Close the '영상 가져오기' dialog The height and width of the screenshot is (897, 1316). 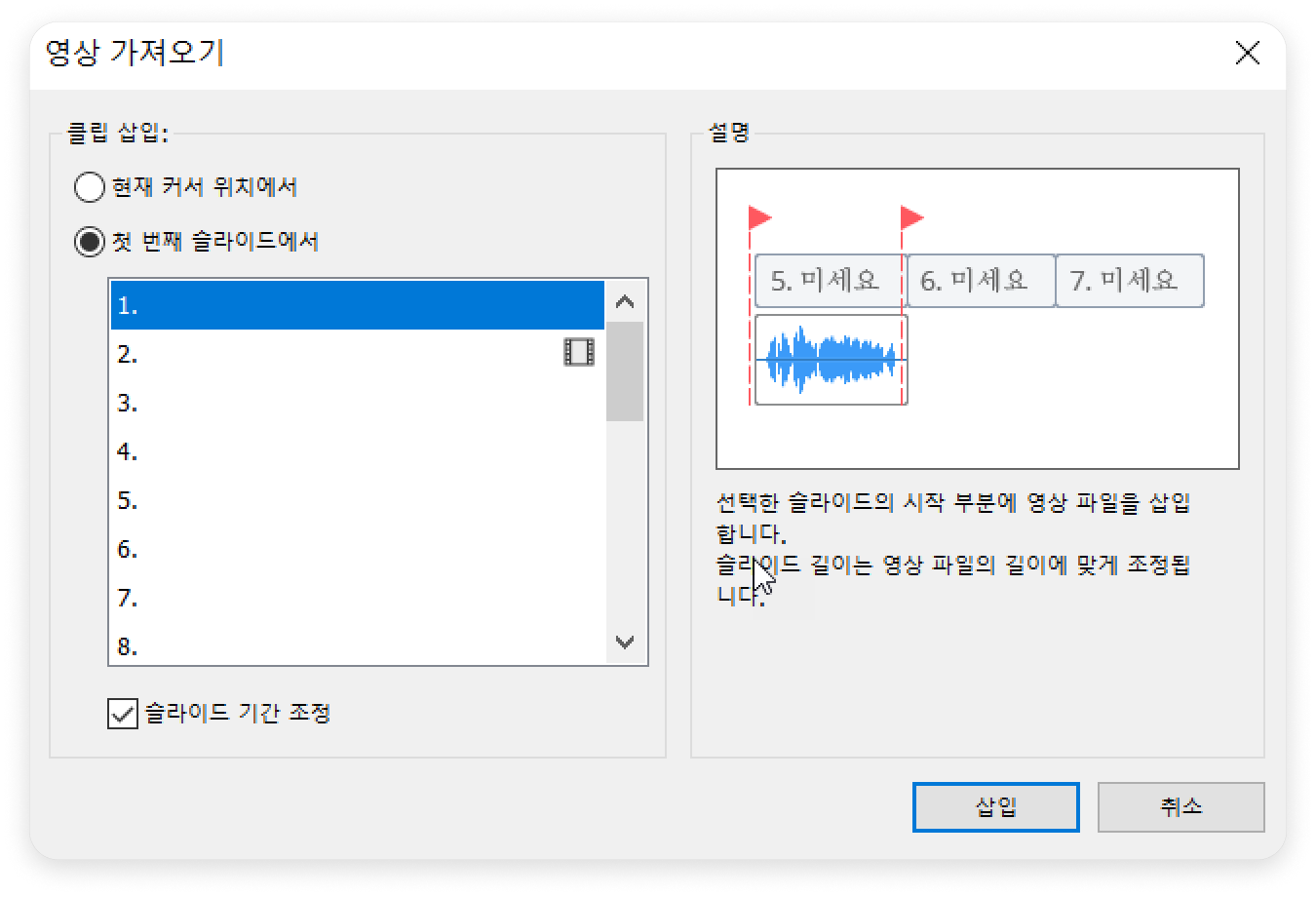coord(1248,53)
